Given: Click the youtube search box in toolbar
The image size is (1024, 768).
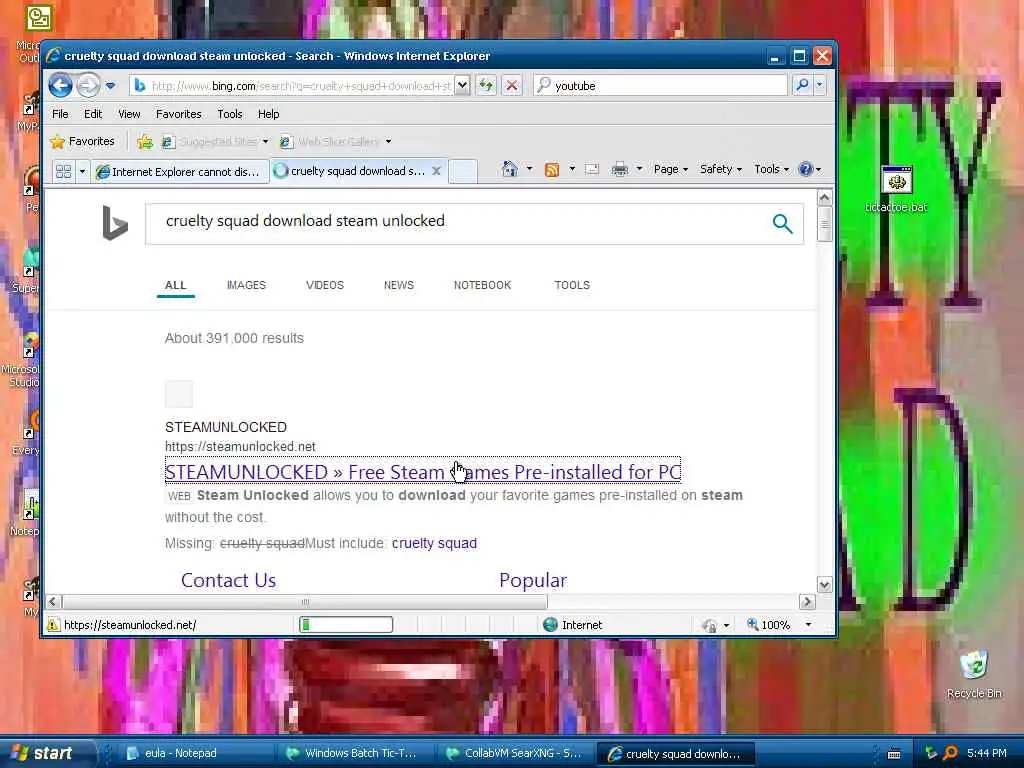Looking at the screenshot, I should coord(661,86).
